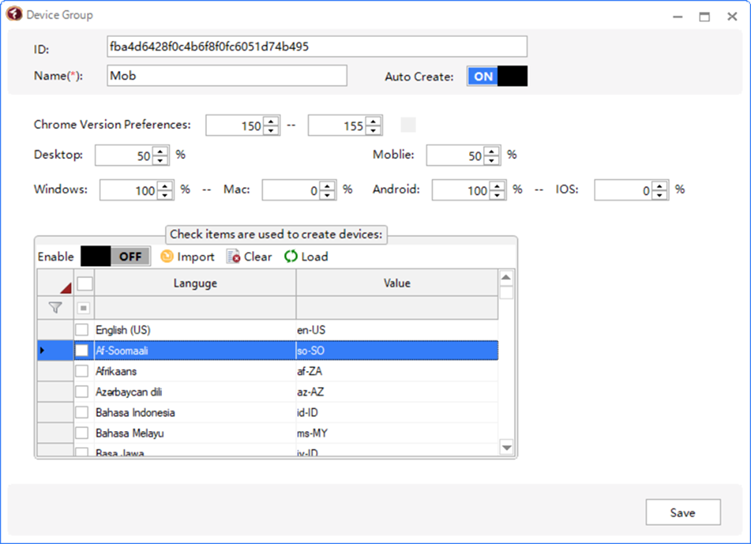Click the Languge column filter cell
Screen dimensions: 751x544
click(195, 308)
